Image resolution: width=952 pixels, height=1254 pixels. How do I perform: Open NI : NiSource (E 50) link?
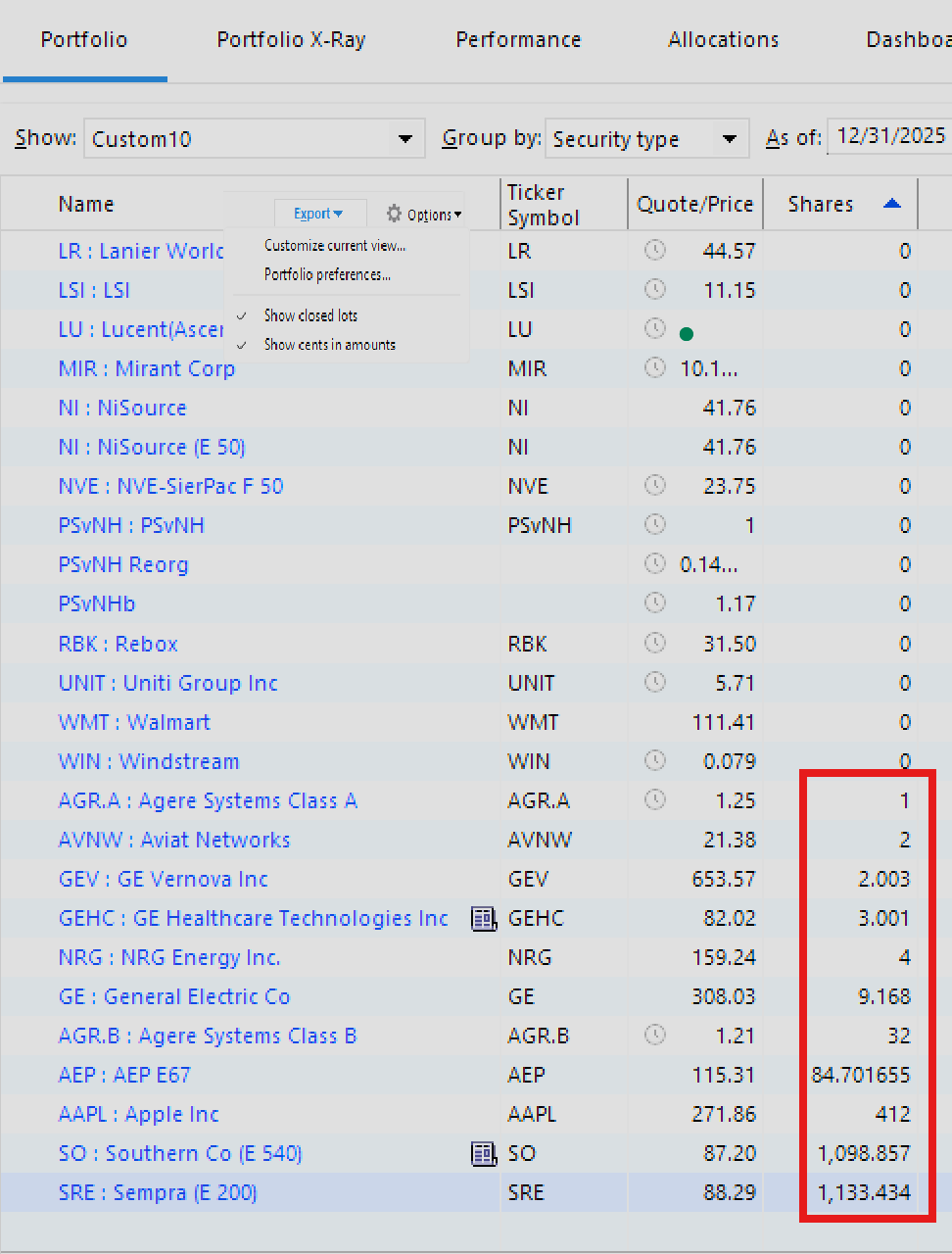coord(152,447)
